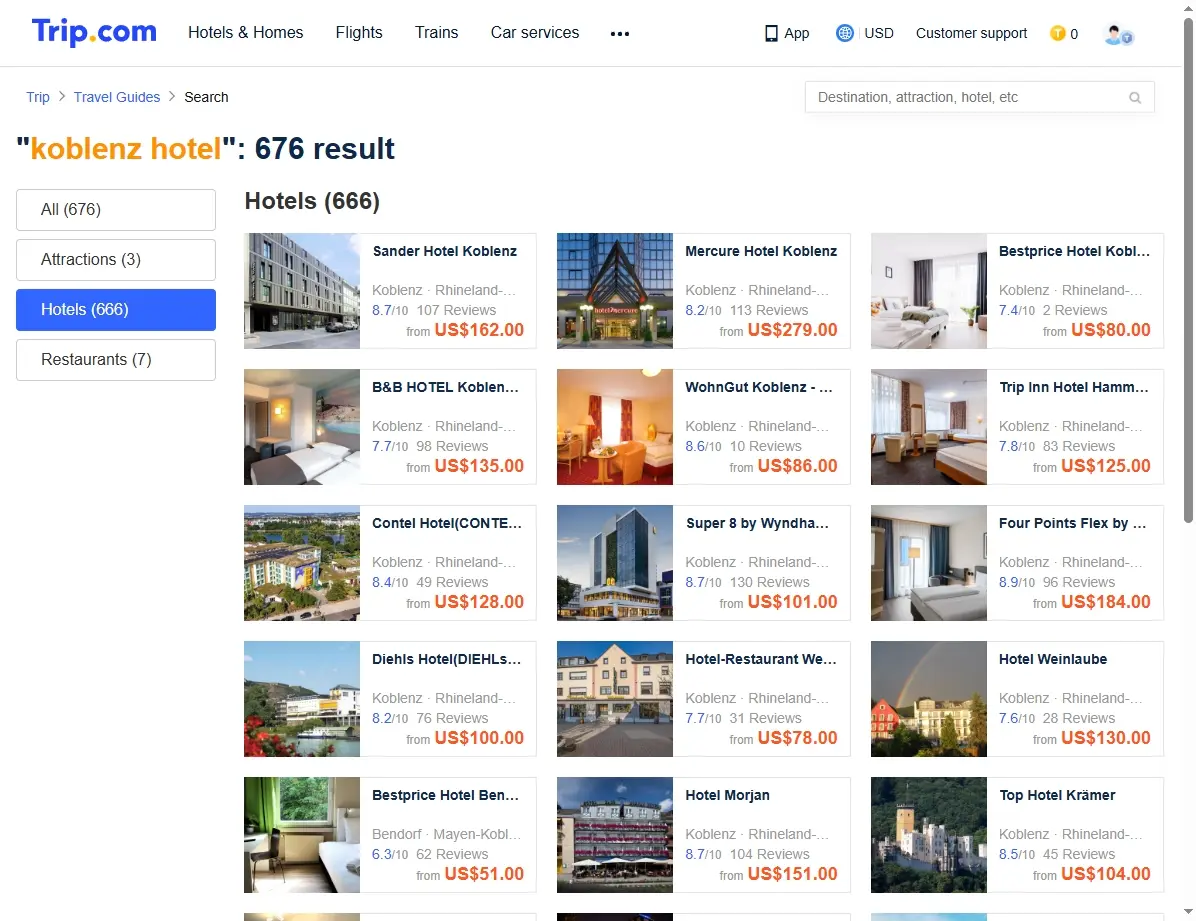
Task: Open the user profile avatar
Action: (x=1118, y=34)
